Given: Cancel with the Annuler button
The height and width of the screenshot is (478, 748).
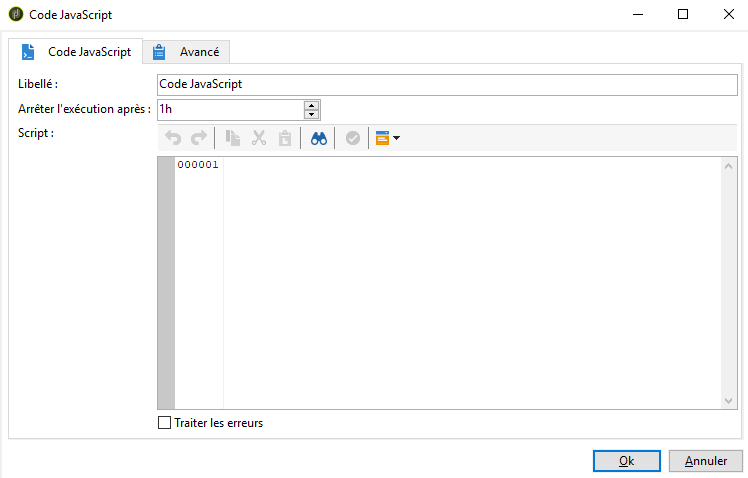Looking at the screenshot, I should click(x=706, y=461).
